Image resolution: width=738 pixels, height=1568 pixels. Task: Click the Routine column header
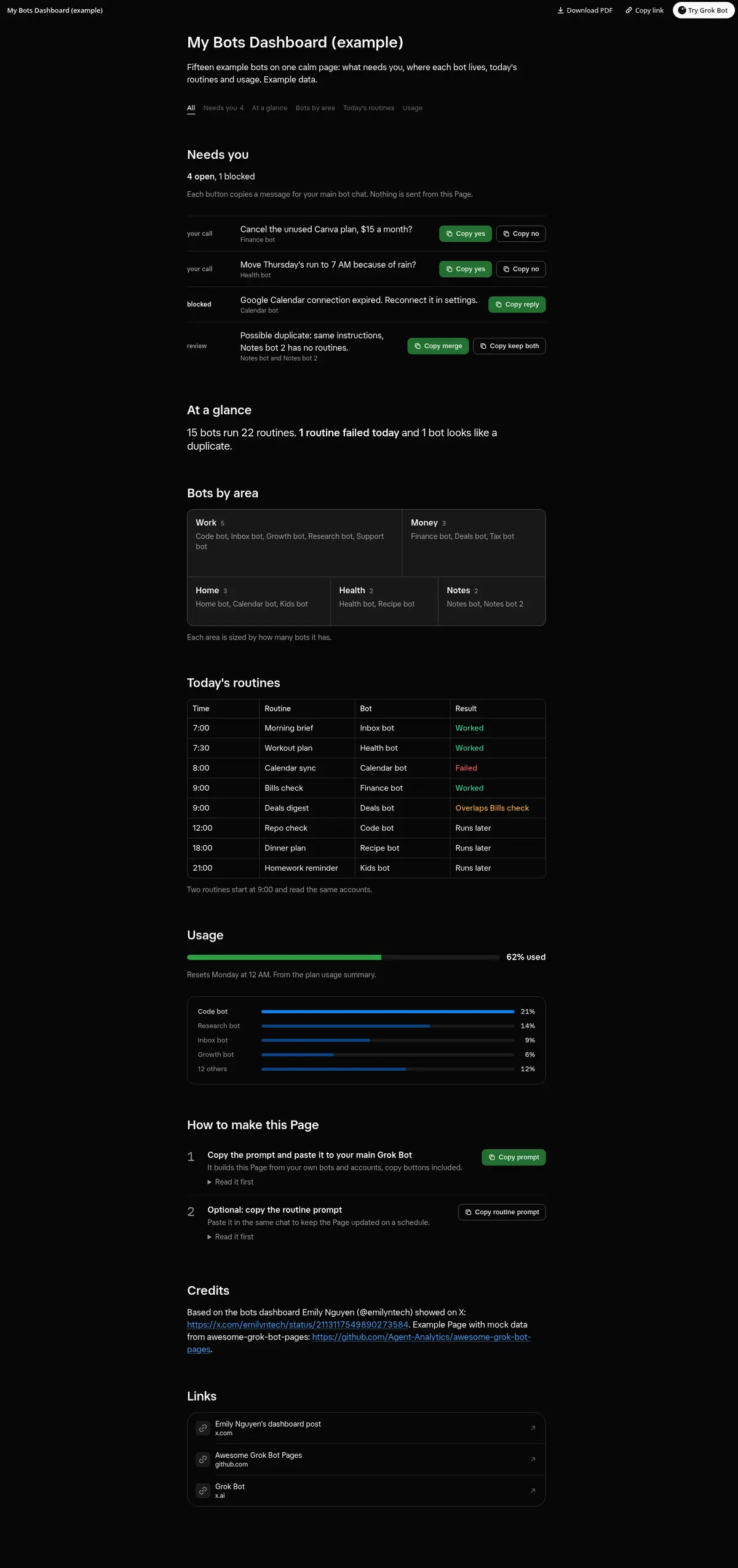pos(307,708)
